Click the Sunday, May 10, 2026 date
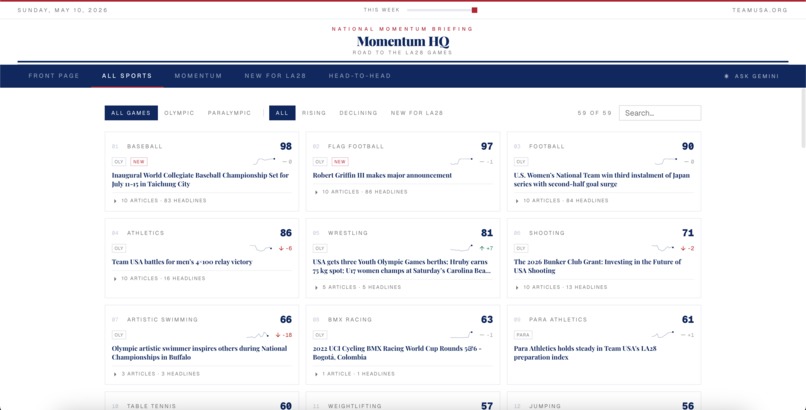Image resolution: width=806 pixels, height=410 pixels. coord(63,10)
